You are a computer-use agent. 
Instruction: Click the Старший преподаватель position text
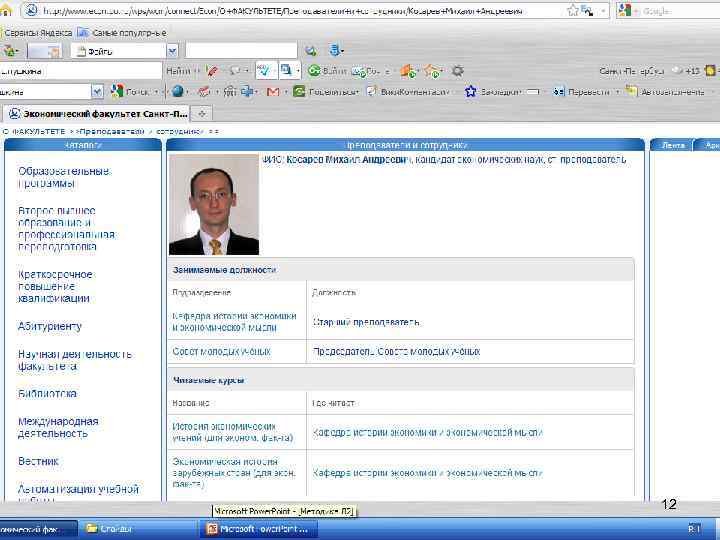coord(366,322)
